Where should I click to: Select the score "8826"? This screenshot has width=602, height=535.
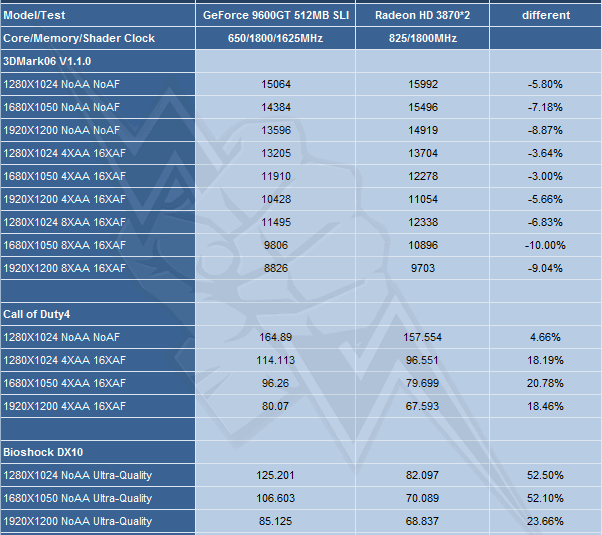point(276,268)
